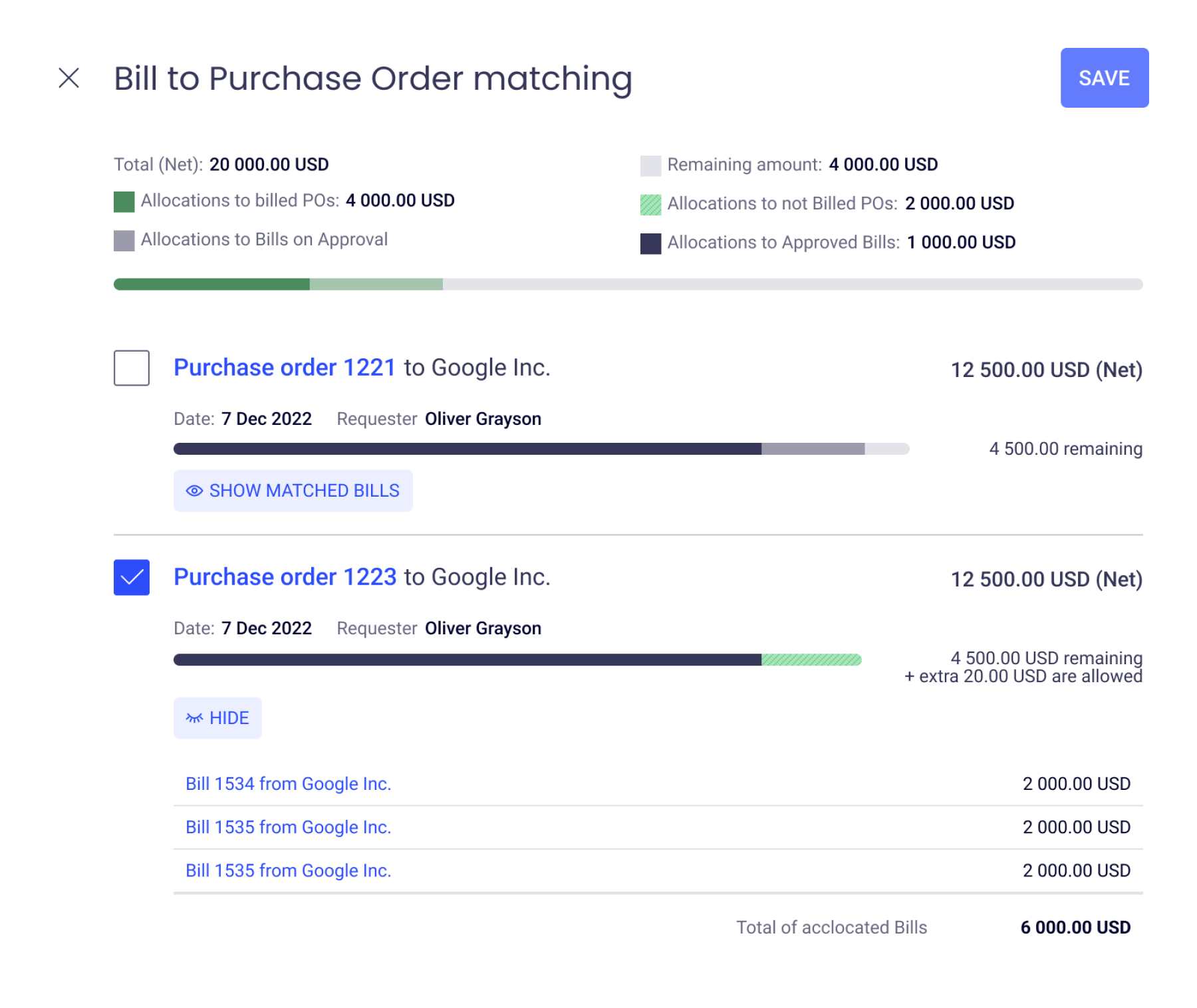Show matched bills for Purchase order 1221
This screenshot has width=1197, height=1008.
click(293, 491)
